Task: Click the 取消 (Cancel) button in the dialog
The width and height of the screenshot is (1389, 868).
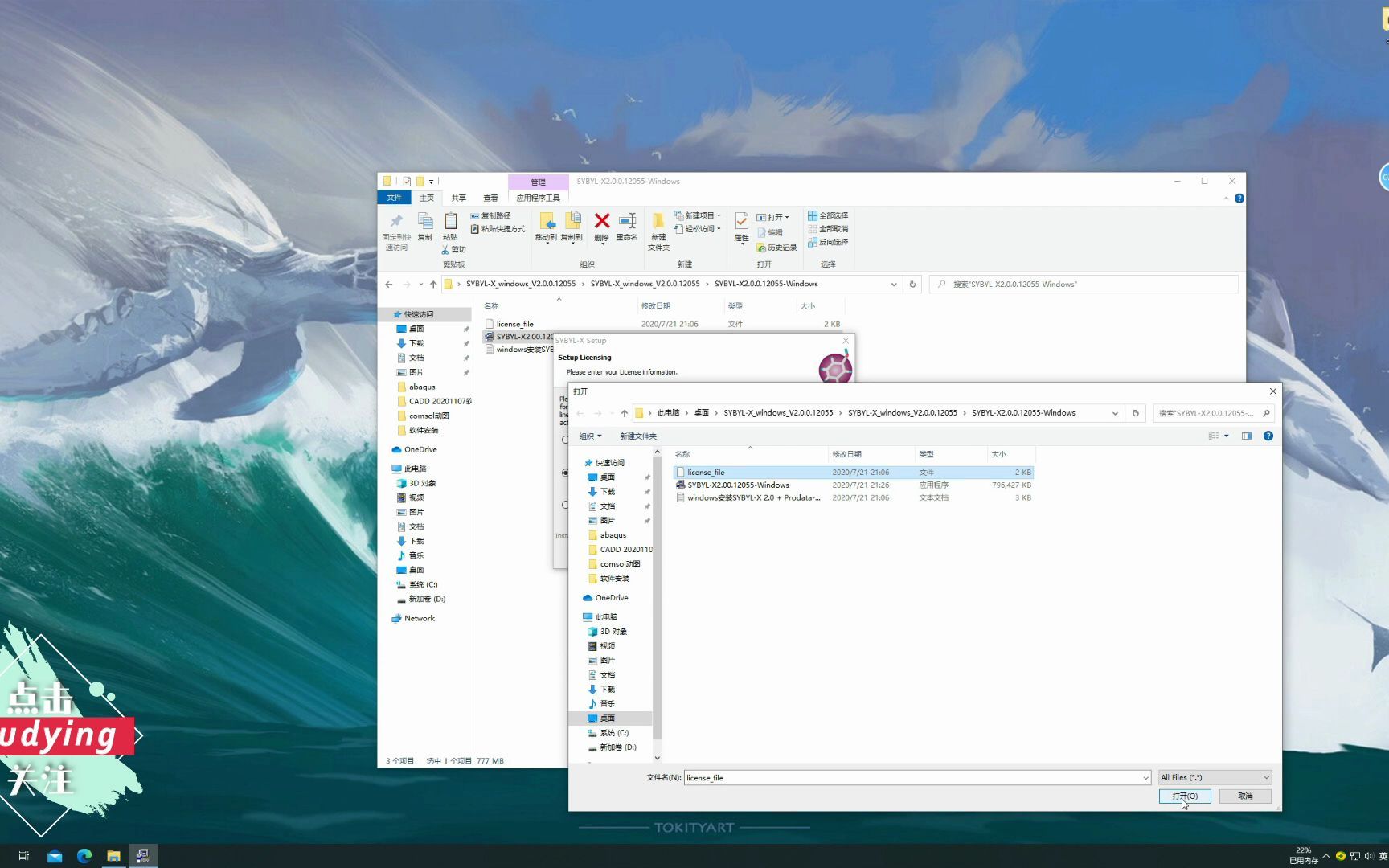Action: coord(1245,796)
